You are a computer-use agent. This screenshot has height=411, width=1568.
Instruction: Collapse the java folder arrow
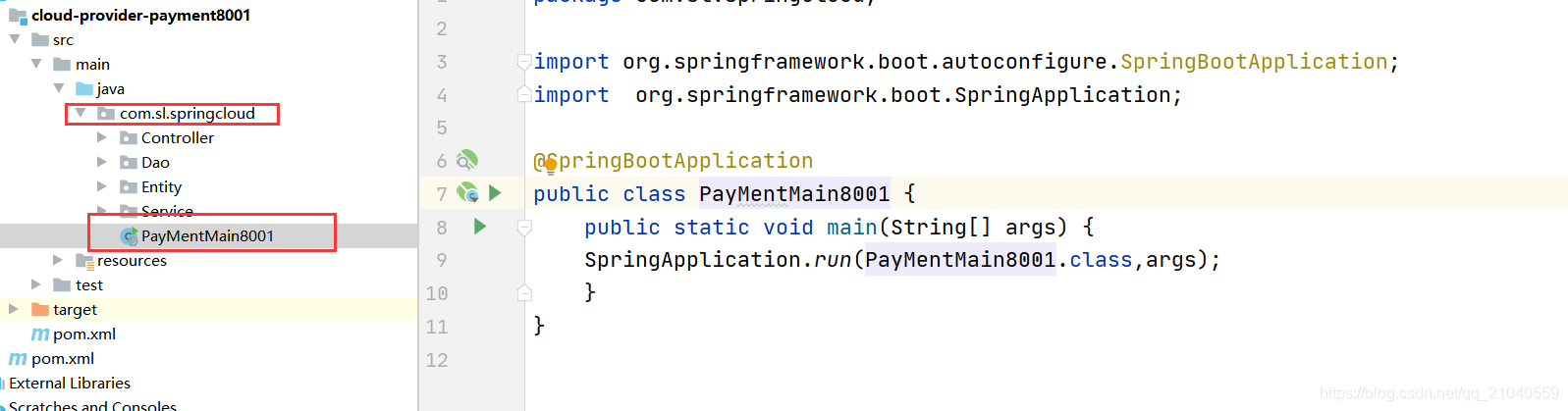tap(59, 88)
